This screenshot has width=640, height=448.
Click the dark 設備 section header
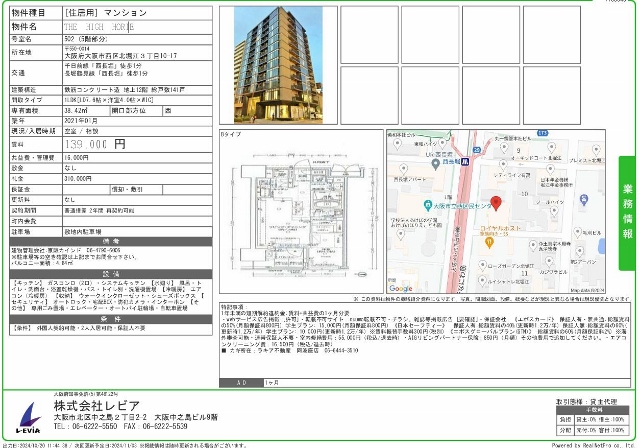coord(111,274)
